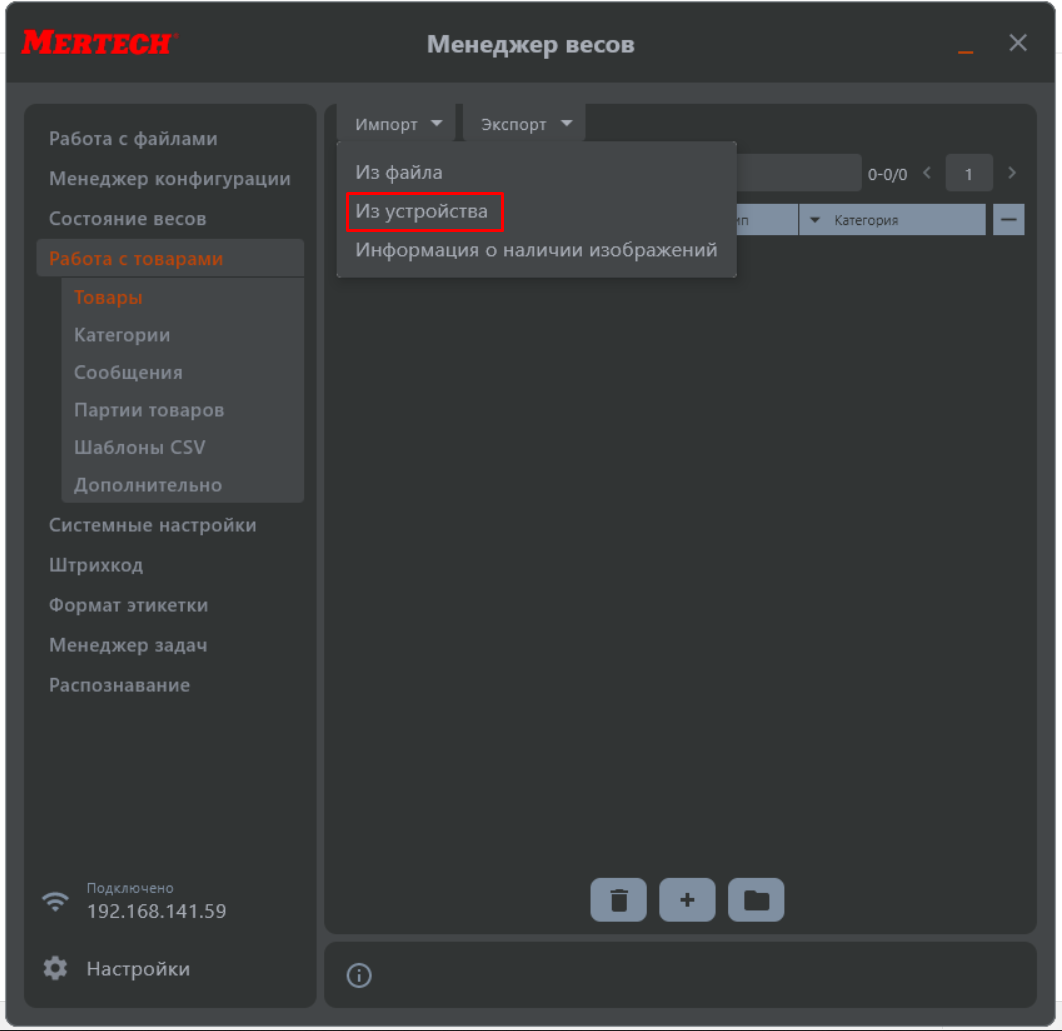Open Шаблоны CSV section
Viewport: 1062px width, 1031px height.
139,447
